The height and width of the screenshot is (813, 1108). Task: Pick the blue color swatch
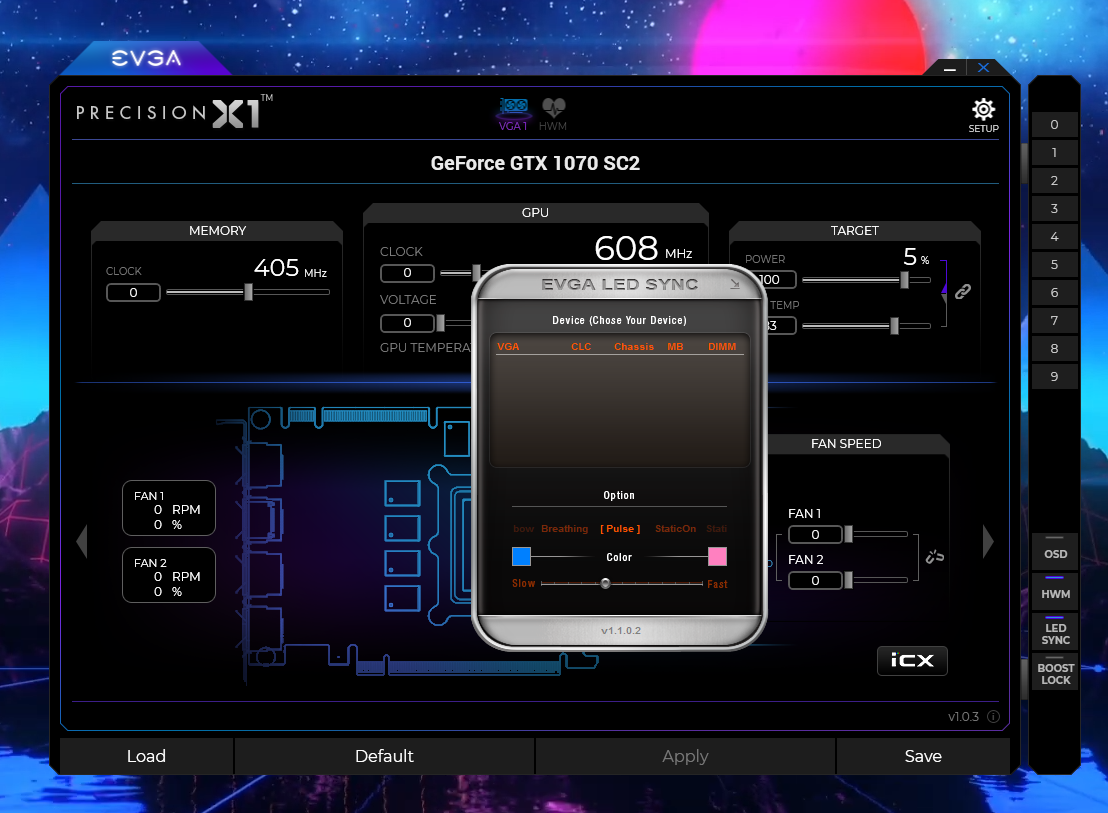click(x=521, y=557)
